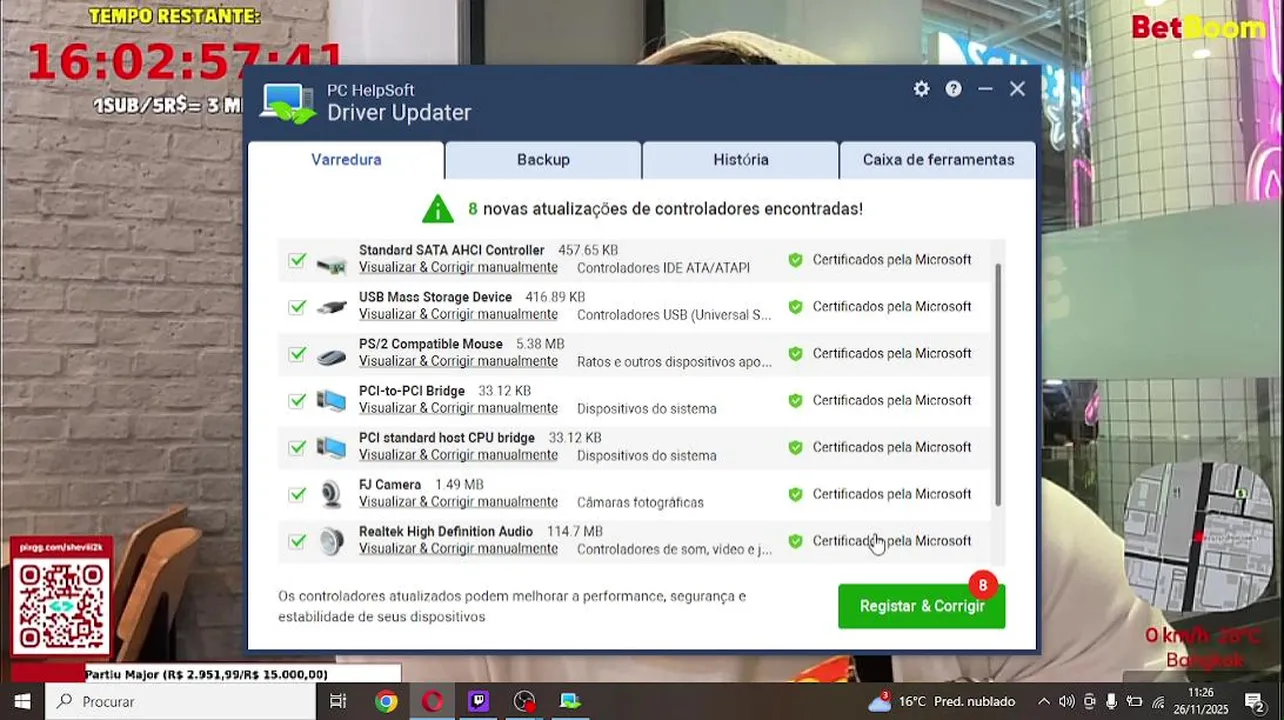Image resolution: width=1284 pixels, height=720 pixels.
Task: Click green shield in PCI-to-PCI Bridge row
Action: coord(795,401)
